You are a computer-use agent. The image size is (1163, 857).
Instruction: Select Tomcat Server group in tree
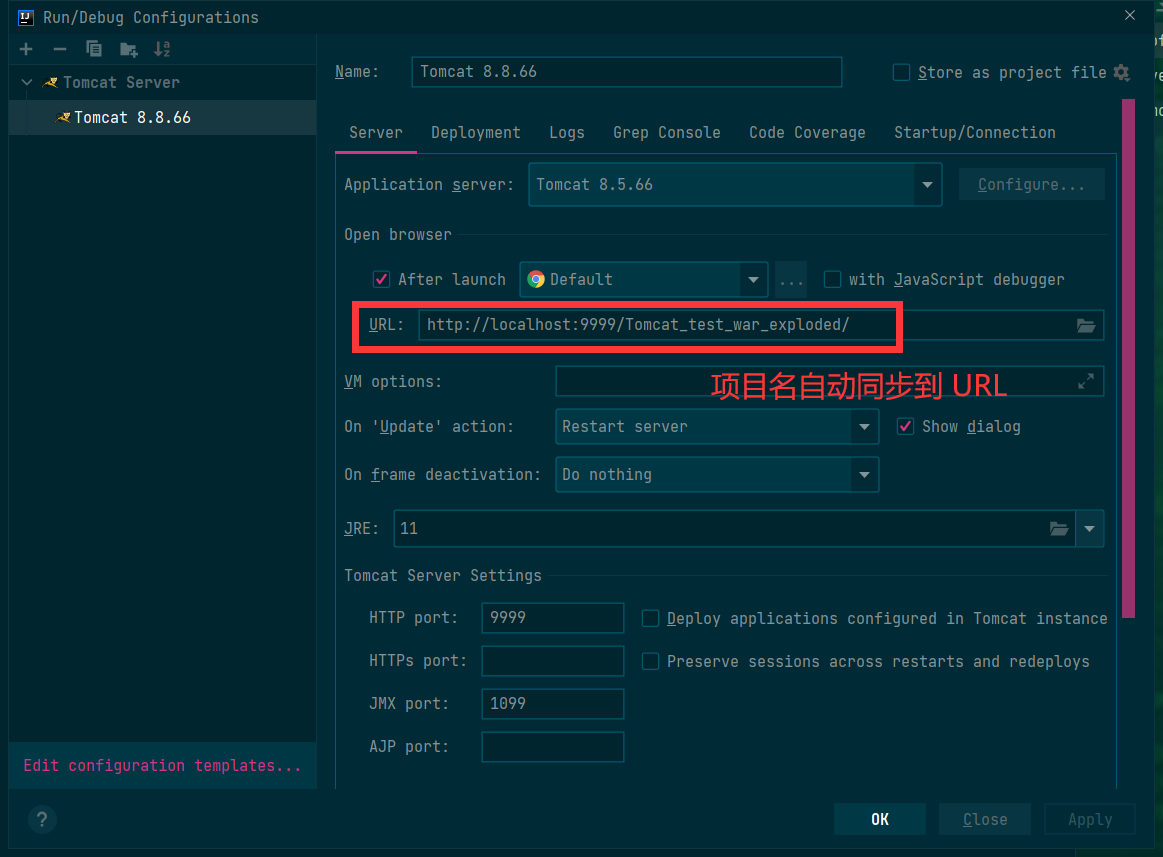pyautogui.click(x=162, y=82)
